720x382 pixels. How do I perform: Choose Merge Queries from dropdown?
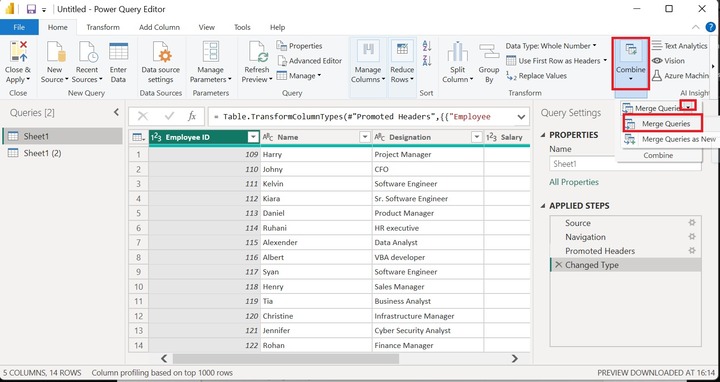[663, 124]
